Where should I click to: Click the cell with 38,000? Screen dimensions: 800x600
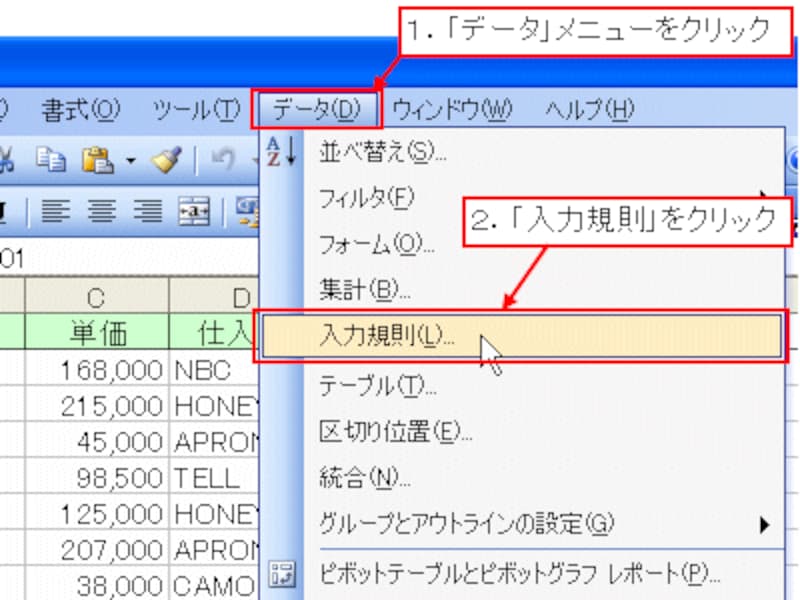click(96, 585)
